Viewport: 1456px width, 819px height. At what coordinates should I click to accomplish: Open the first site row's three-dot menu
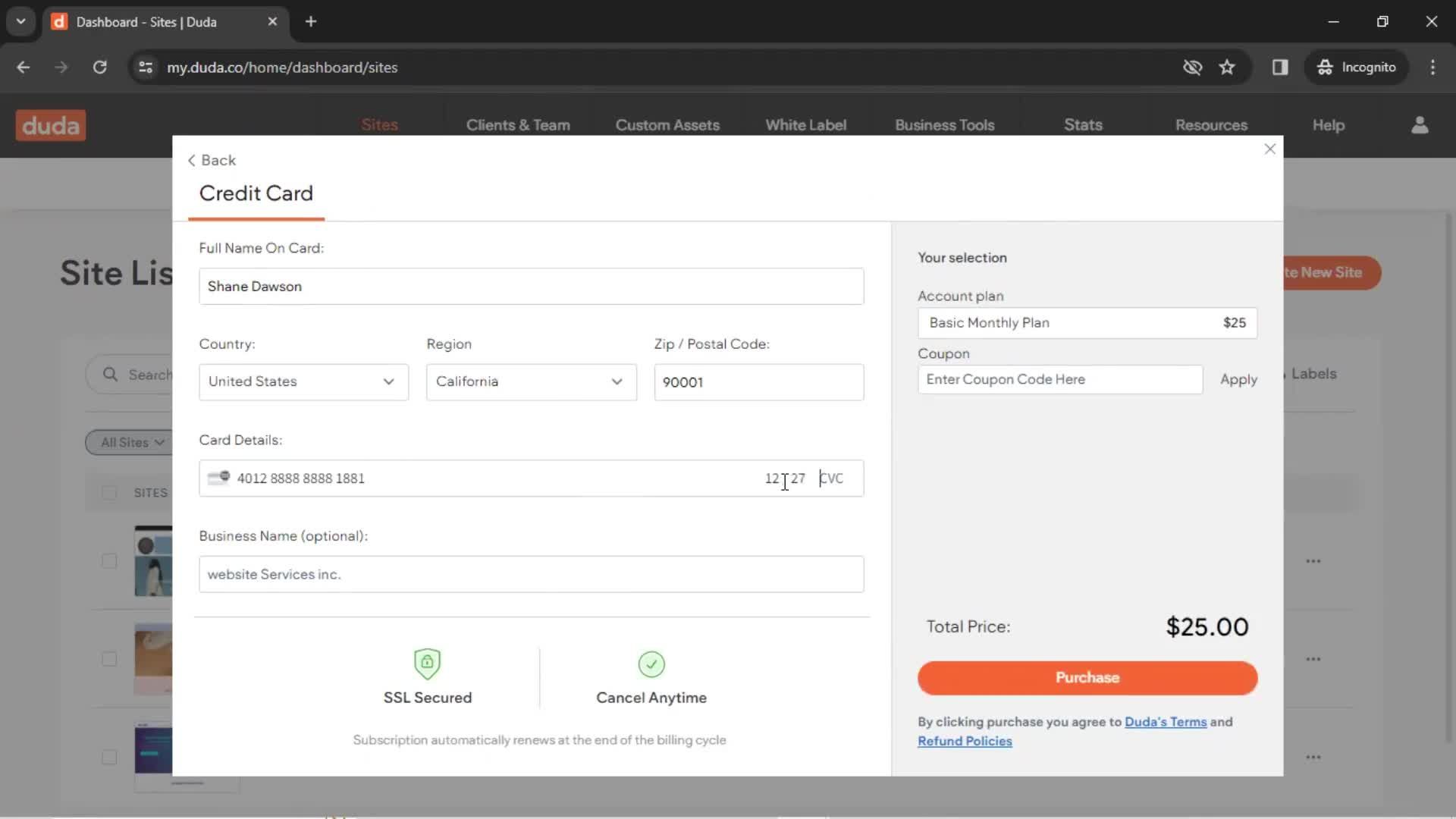point(1313,561)
